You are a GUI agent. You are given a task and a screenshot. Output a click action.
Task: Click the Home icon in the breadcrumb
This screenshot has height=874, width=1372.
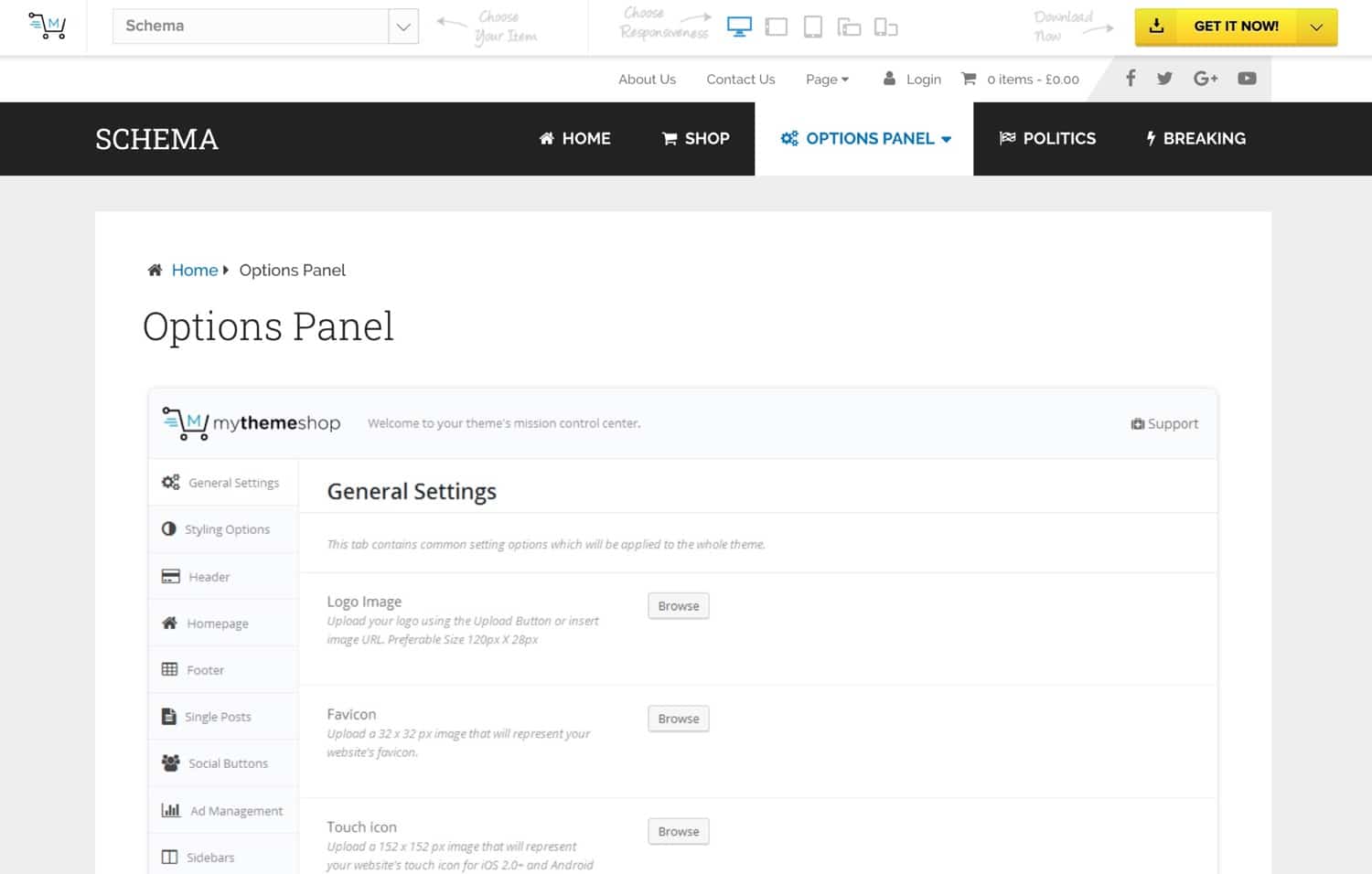[x=155, y=269]
